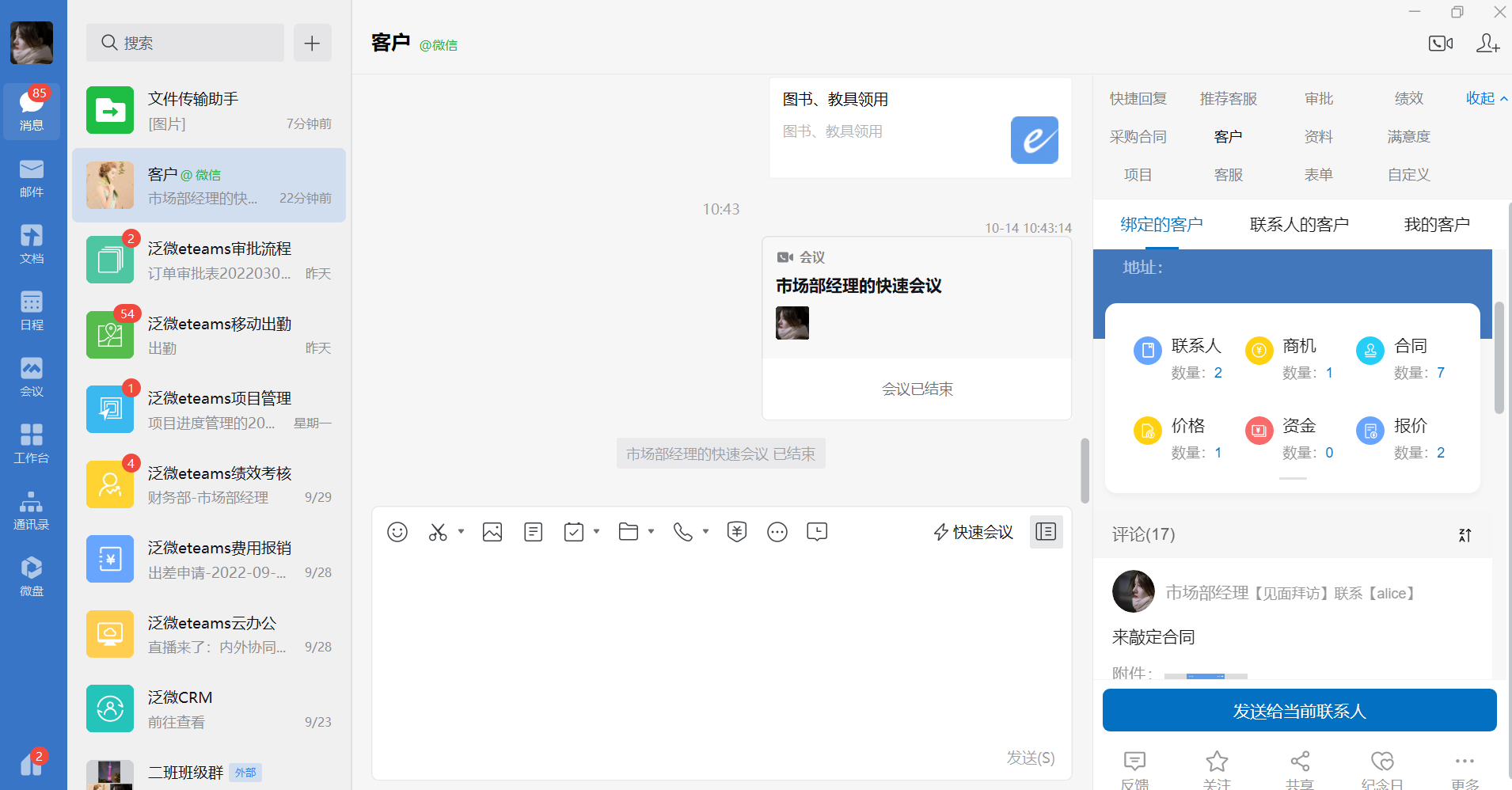The width and height of the screenshot is (1512, 790).
Task: Click the folder file icon in toolbar
Action: pos(629,532)
